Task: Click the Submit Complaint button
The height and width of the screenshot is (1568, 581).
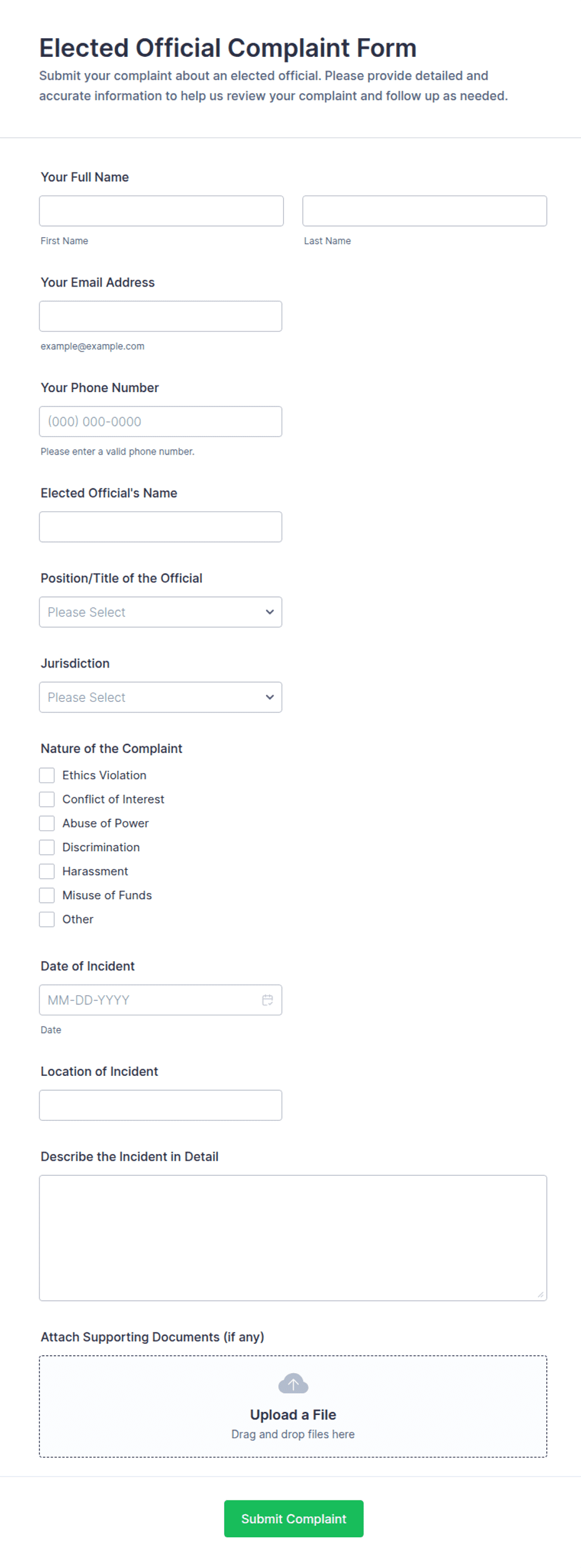Action: tap(293, 1519)
